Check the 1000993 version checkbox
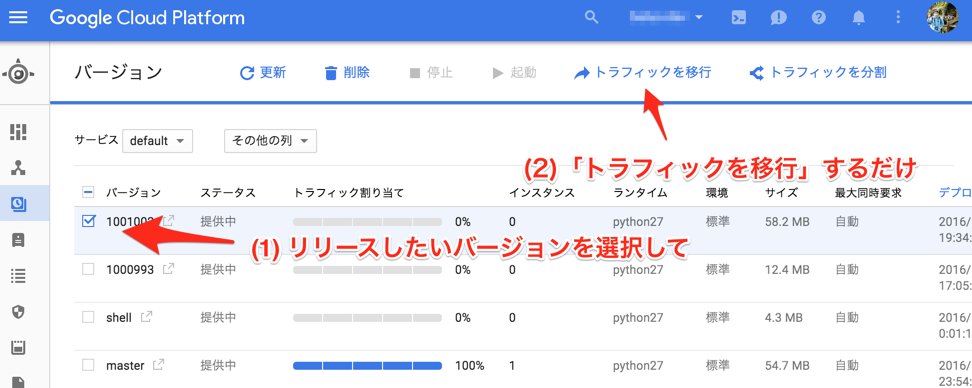The width and height of the screenshot is (972, 388). click(x=88, y=270)
